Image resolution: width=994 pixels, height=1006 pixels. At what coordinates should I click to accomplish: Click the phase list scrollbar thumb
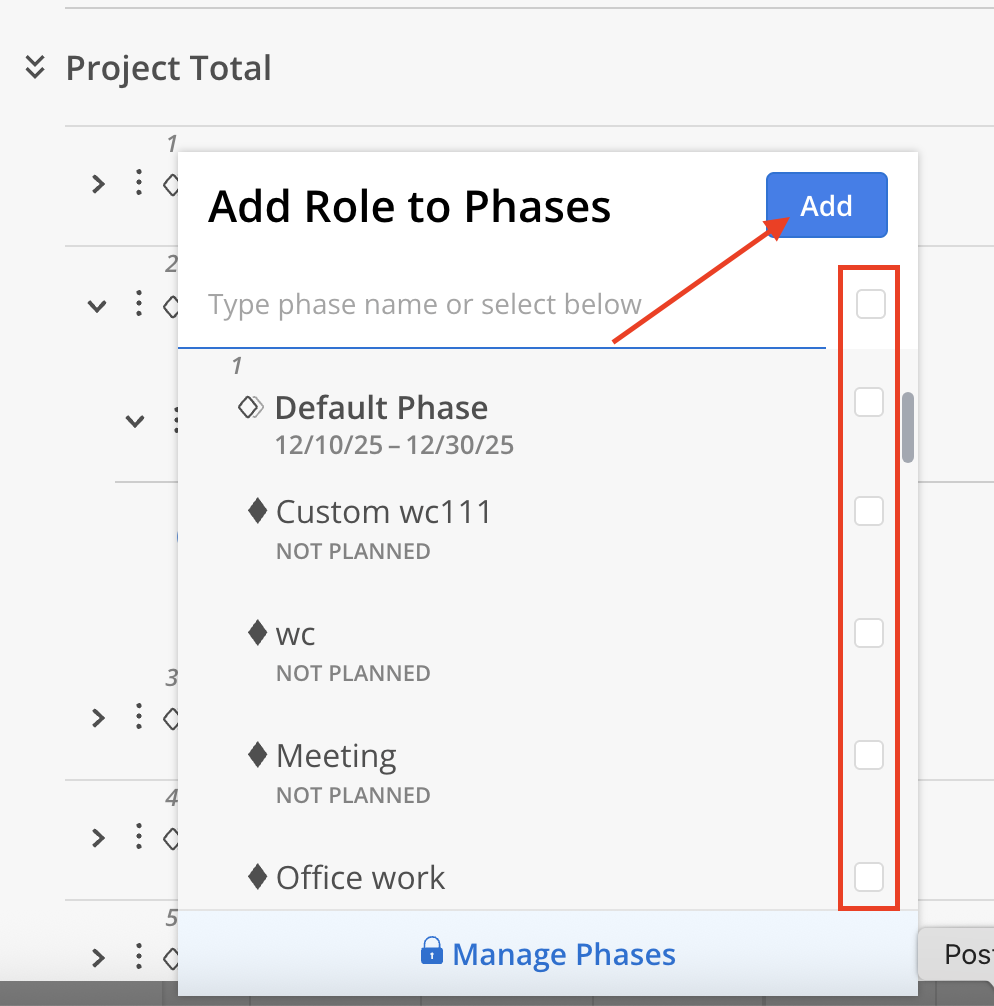click(908, 427)
